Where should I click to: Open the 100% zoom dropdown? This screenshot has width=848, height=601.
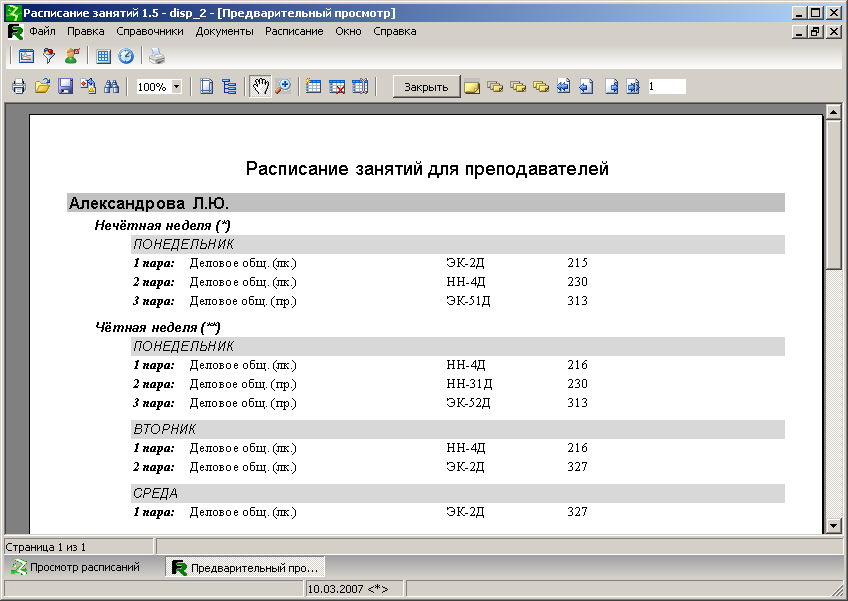tap(176, 87)
